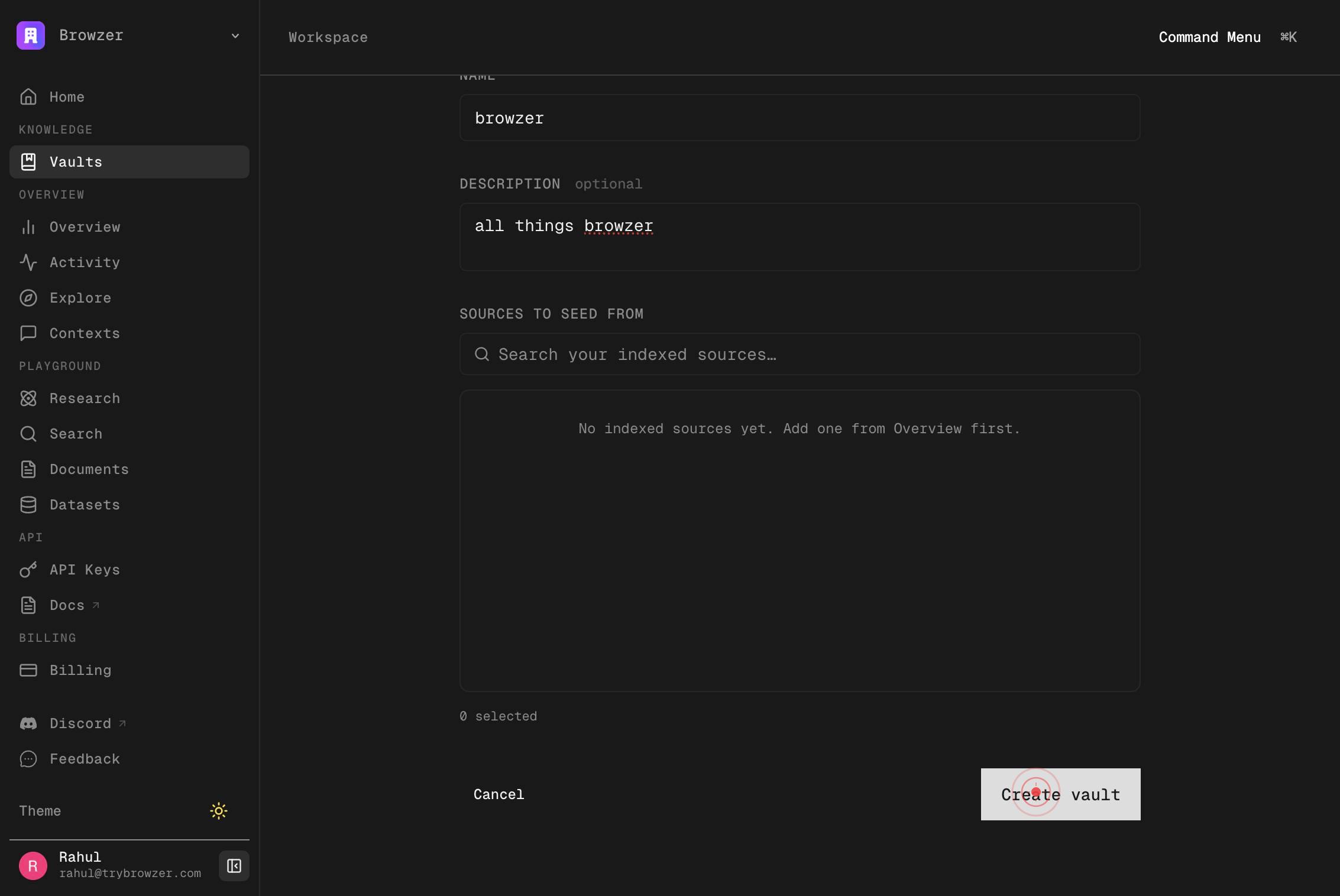1340x896 pixels.
Task: Open the API Keys page
Action: (x=130, y=570)
